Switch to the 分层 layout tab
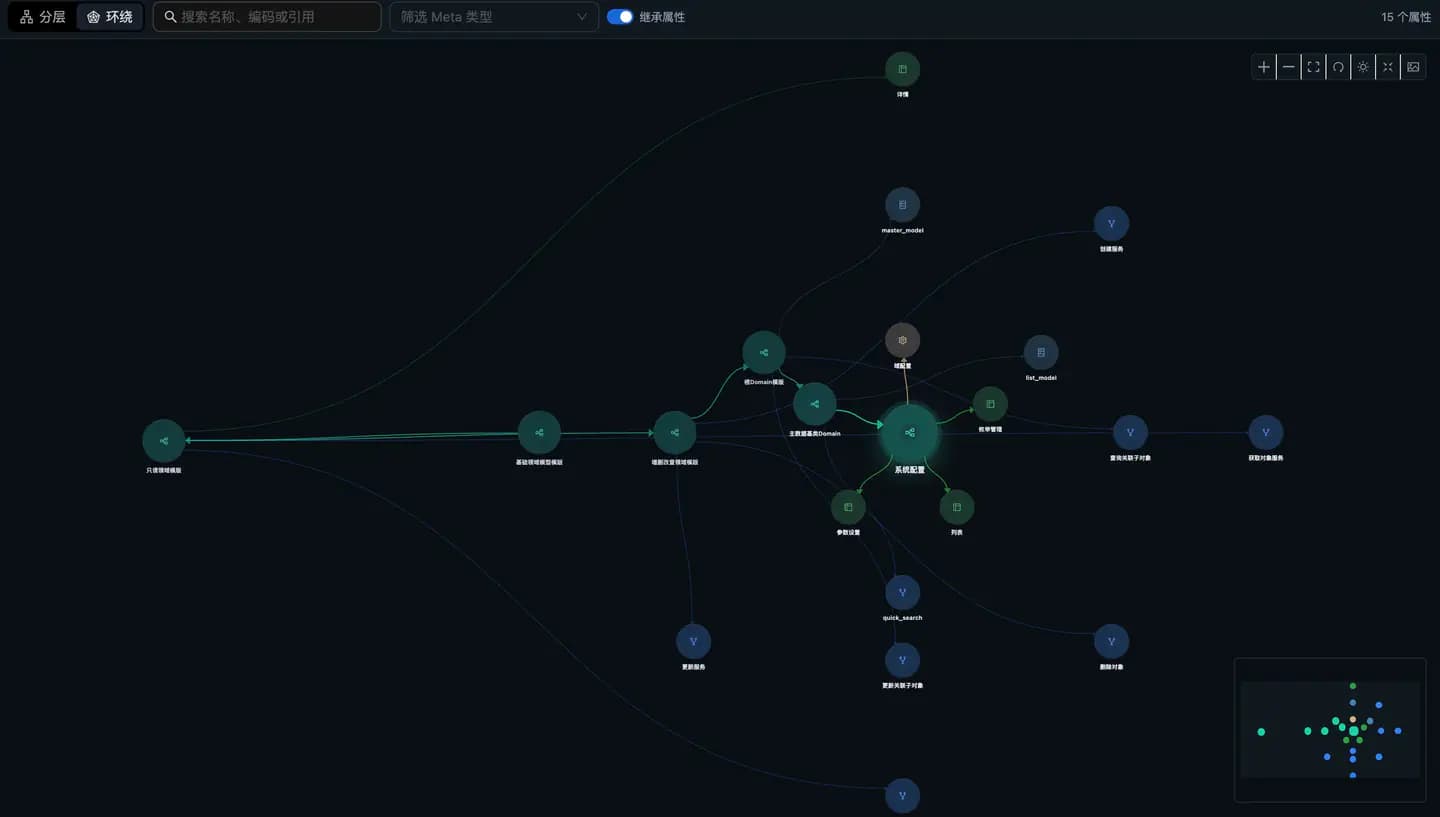Viewport: 1440px width, 817px height. [x=42, y=17]
